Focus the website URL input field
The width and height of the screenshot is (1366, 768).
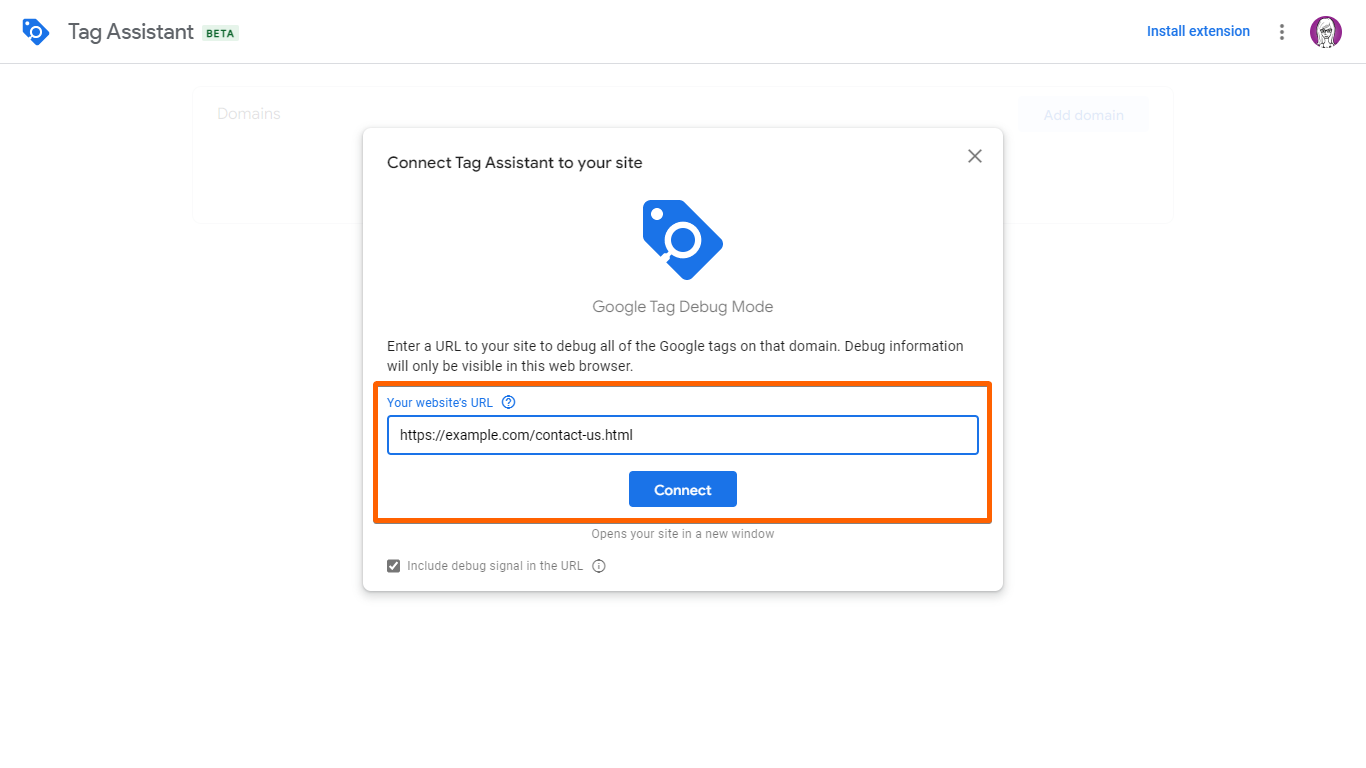point(683,435)
